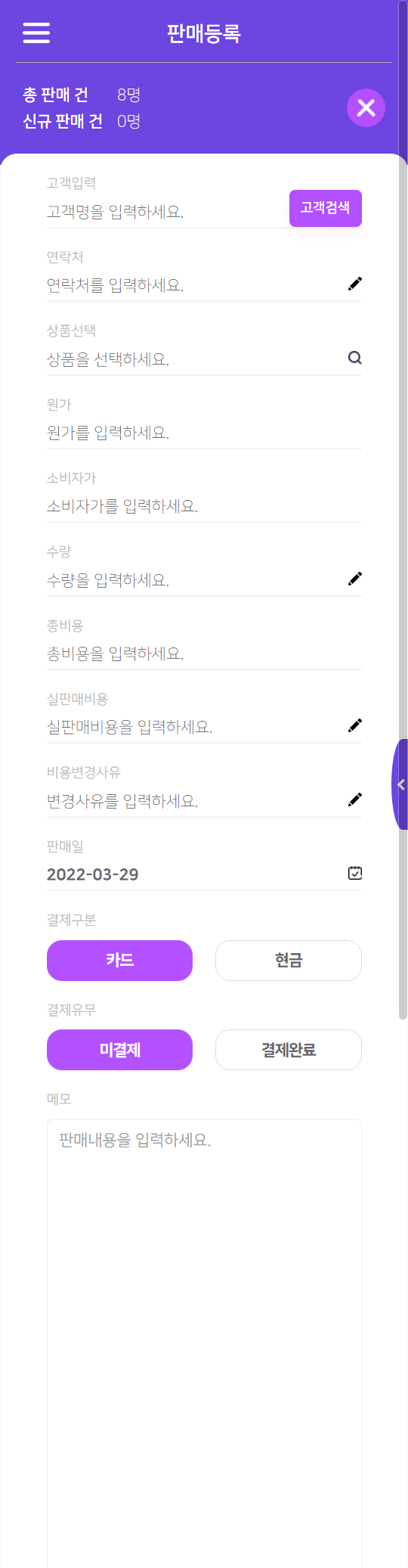The image size is (408, 1568).
Task: Click the pencil icon in 실판매비용 field
Action: point(355,725)
